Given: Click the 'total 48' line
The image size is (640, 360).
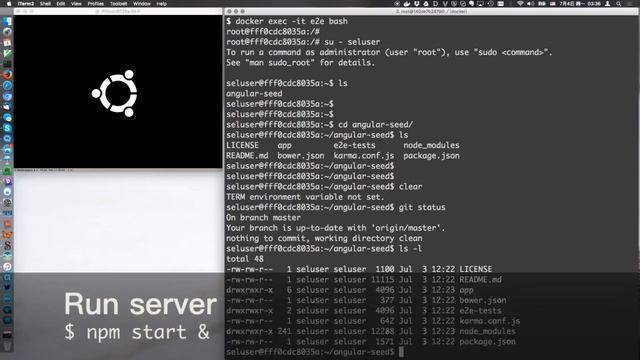Looking at the screenshot, I should tap(245, 259).
